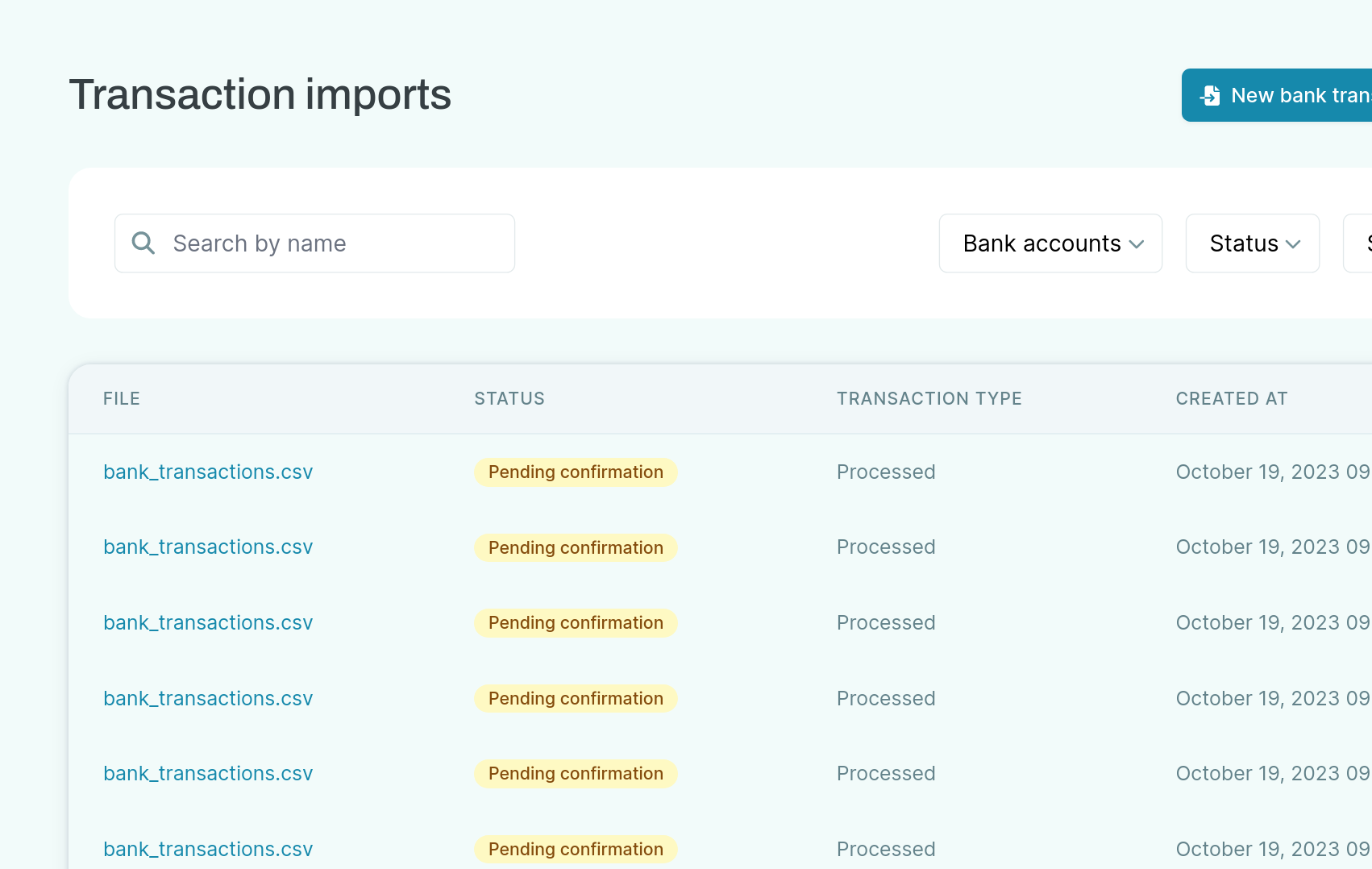Image resolution: width=1372 pixels, height=869 pixels.
Task: Click the Pending confirmation badge on the first row
Action: pos(575,472)
